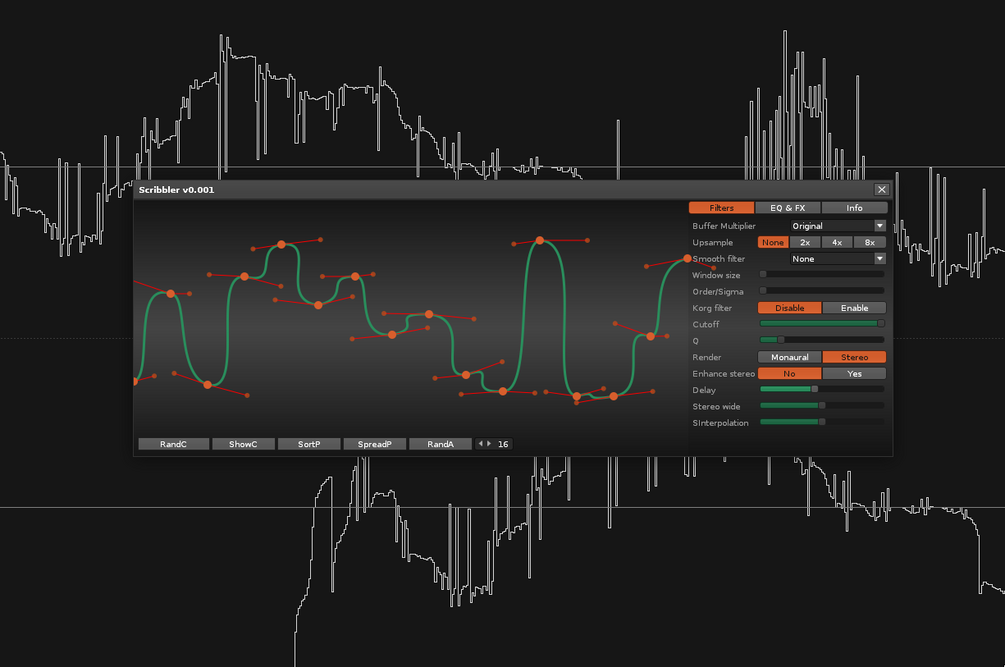Image resolution: width=1005 pixels, height=667 pixels.
Task: Choose 2x upsample option
Action: pos(805,242)
